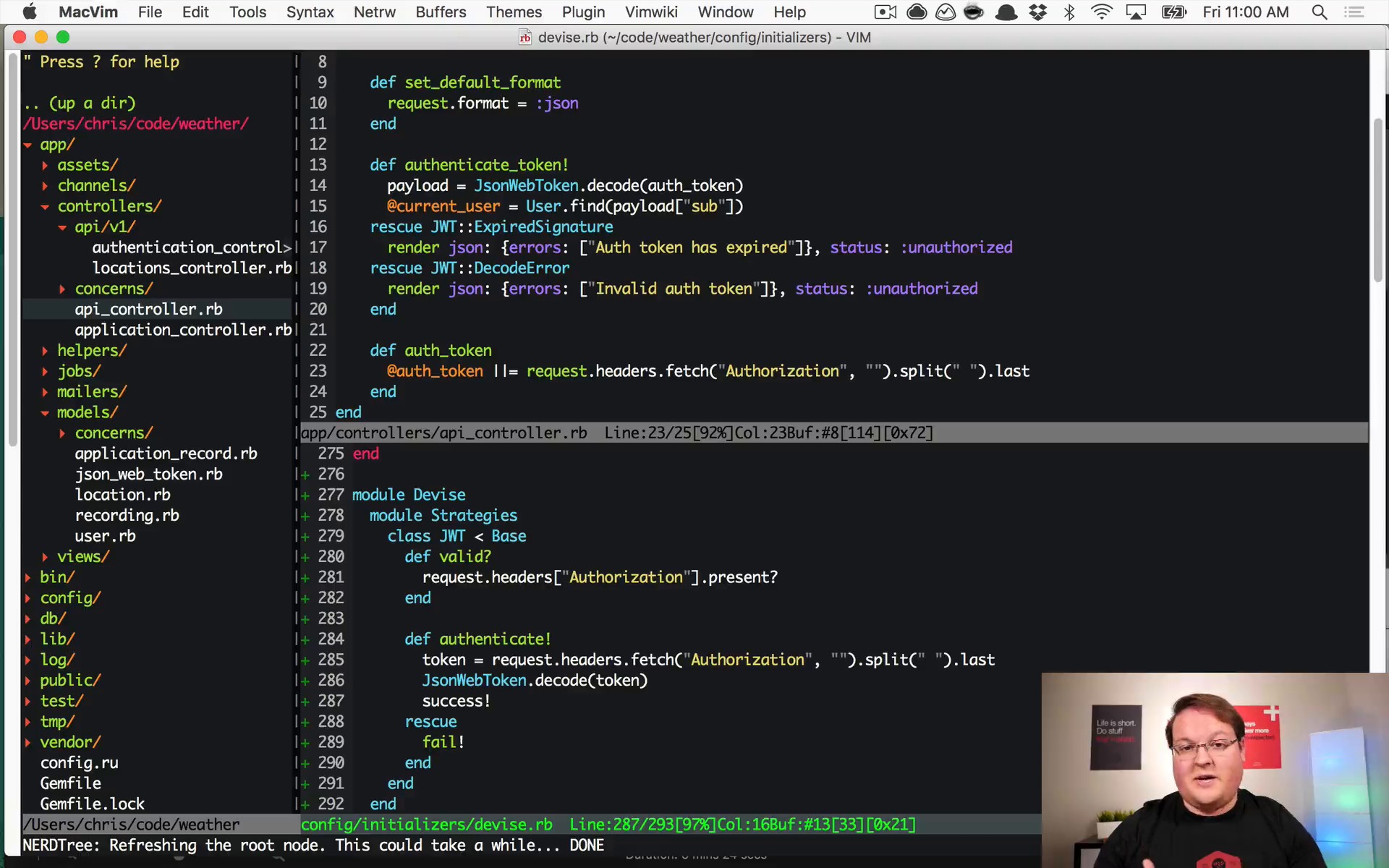Image resolution: width=1389 pixels, height=868 pixels.
Task: Click the NERDTree left scrollbar
Action: click(12, 250)
